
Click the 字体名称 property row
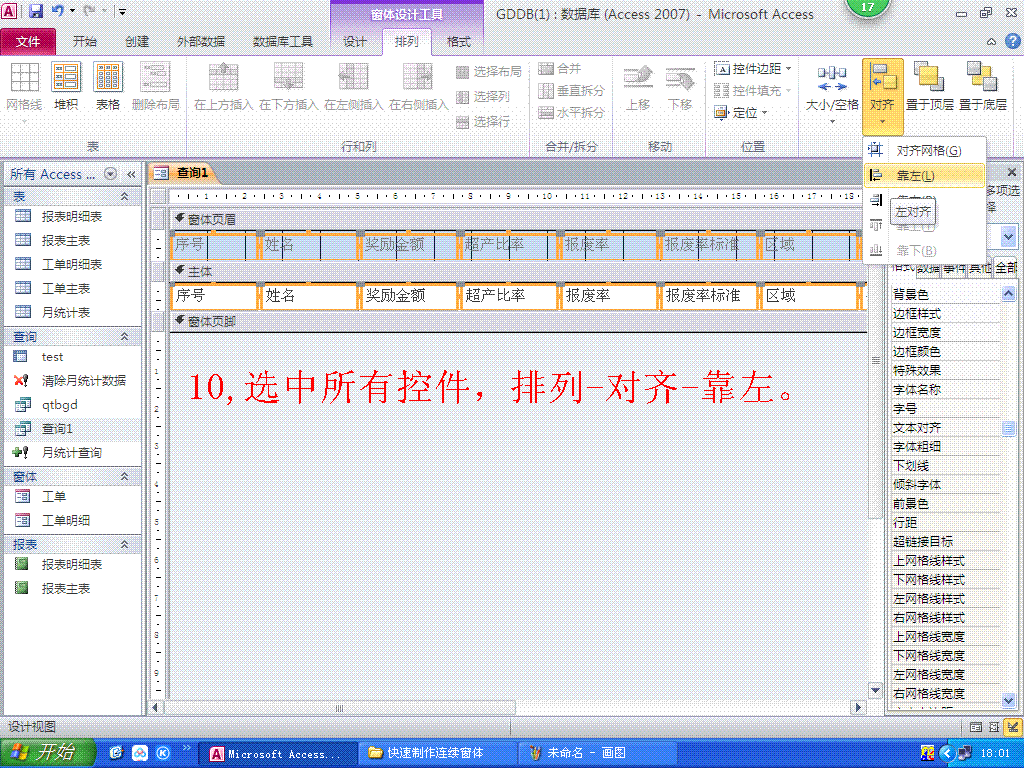pyautogui.click(x=946, y=390)
